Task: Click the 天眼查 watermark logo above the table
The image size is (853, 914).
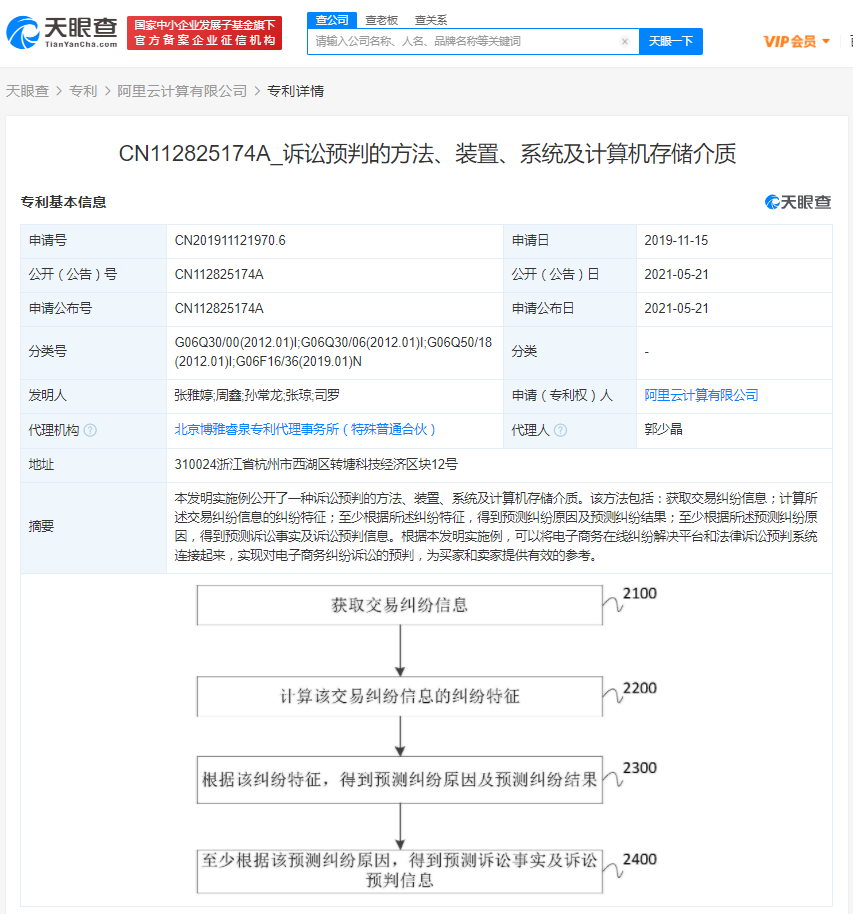Action: 798,203
